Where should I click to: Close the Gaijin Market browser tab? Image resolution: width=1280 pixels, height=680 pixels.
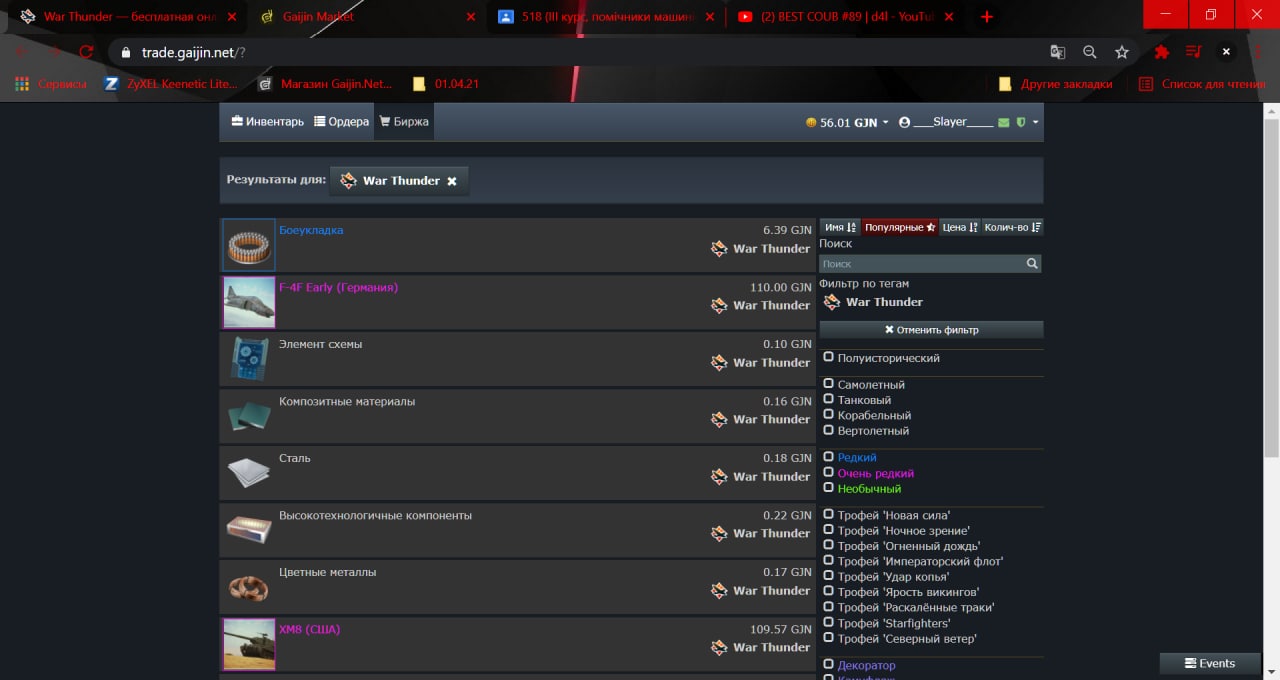click(x=471, y=17)
